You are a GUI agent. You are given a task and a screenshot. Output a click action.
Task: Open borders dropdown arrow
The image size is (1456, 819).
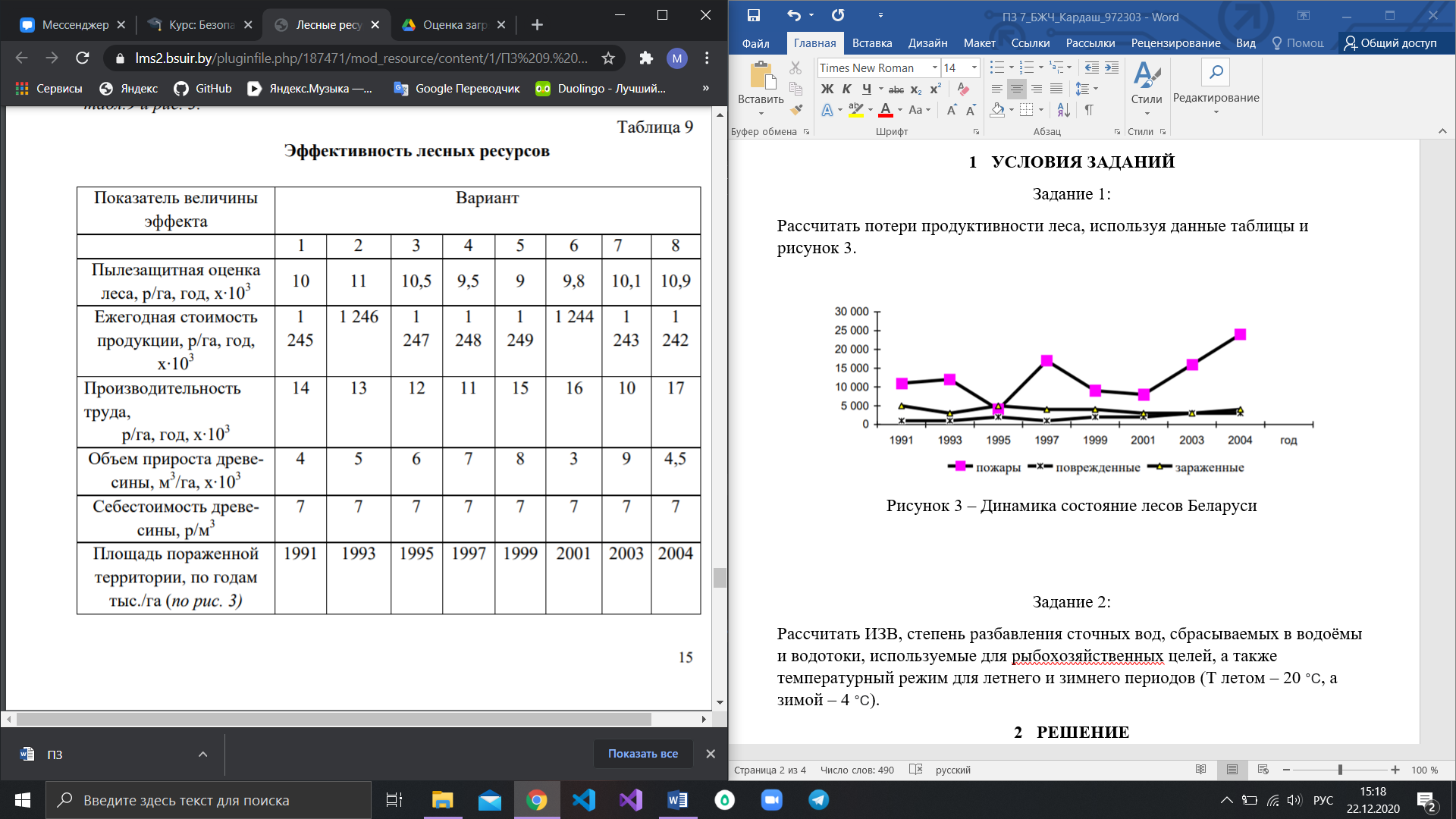(1041, 111)
